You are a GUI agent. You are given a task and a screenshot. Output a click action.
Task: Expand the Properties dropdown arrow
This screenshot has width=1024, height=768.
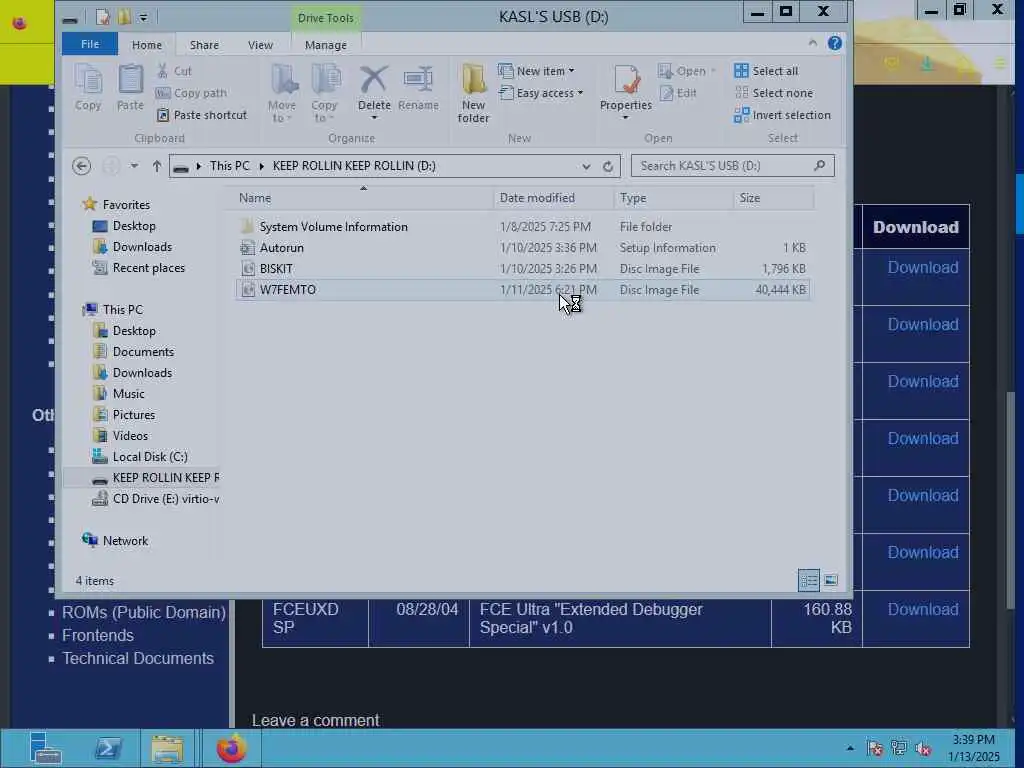point(626,118)
